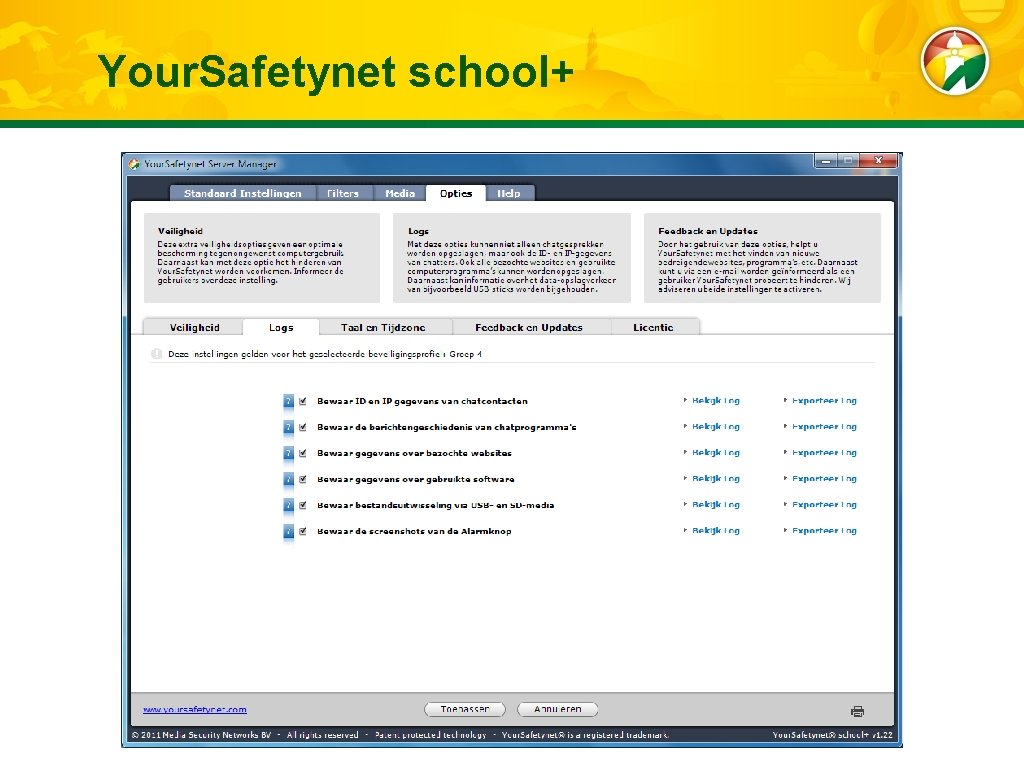Switch to the Filters tab
This screenshot has height=768, width=1024.
343,193
